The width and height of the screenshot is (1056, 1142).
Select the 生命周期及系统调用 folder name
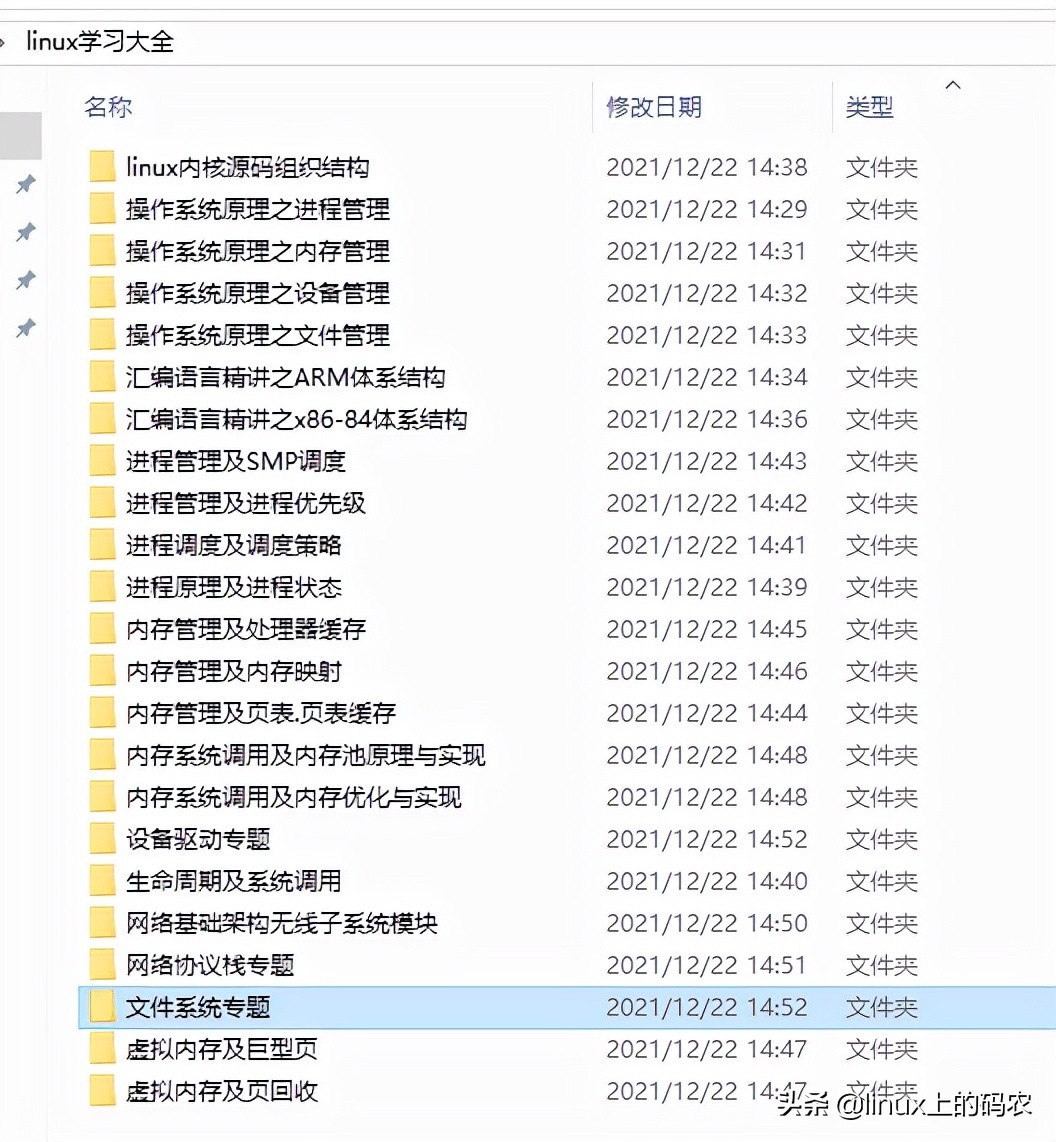tap(234, 881)
